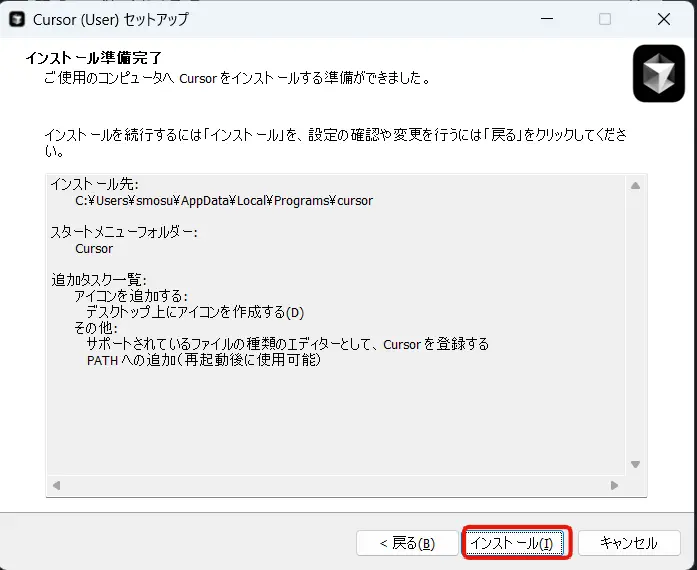Close the Cursor setup window
The image size is (697, 570).
[664, 19]
